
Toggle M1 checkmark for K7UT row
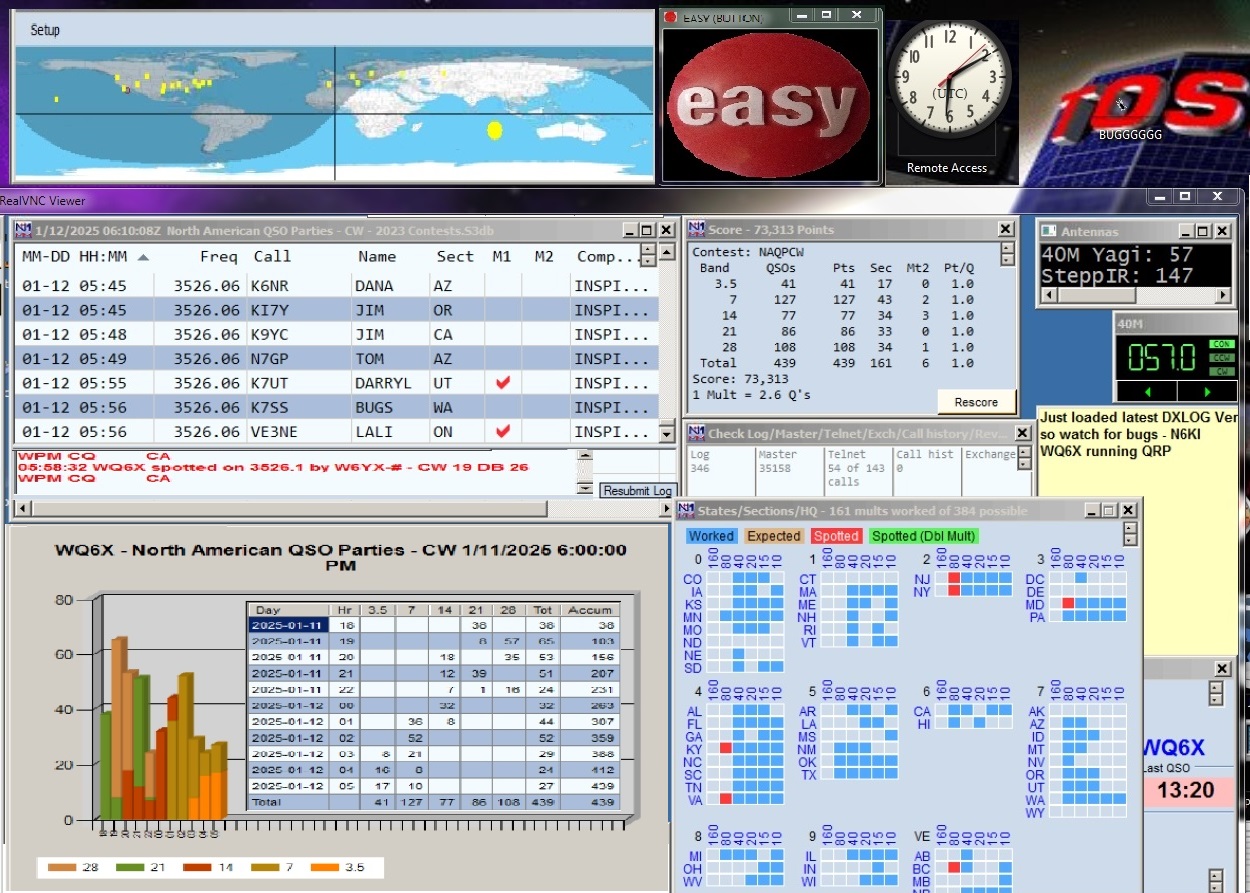503,383
